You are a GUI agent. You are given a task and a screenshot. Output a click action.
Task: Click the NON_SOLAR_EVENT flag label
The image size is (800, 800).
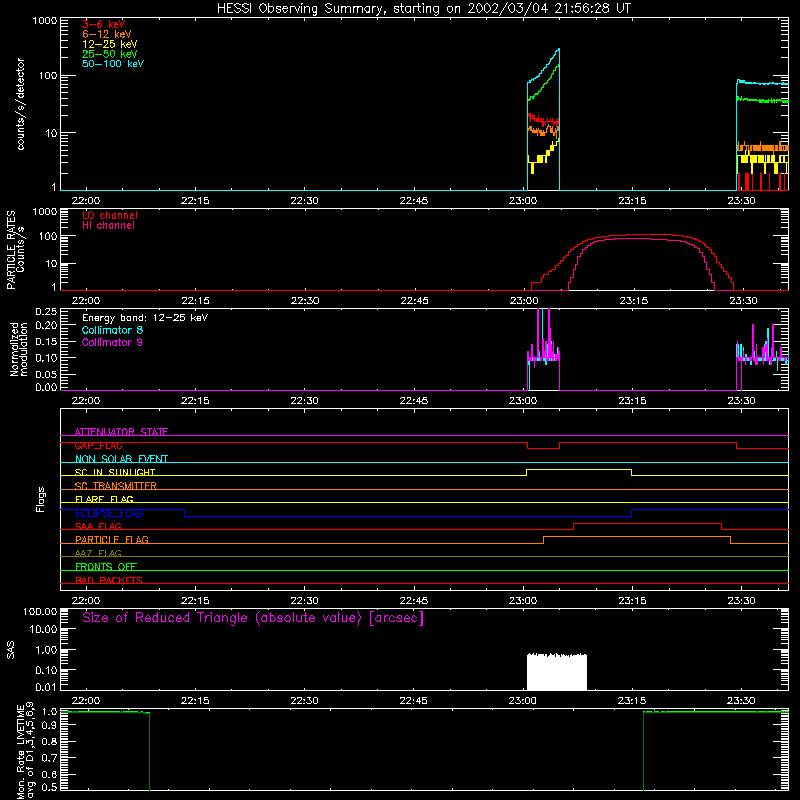(121, 459)
